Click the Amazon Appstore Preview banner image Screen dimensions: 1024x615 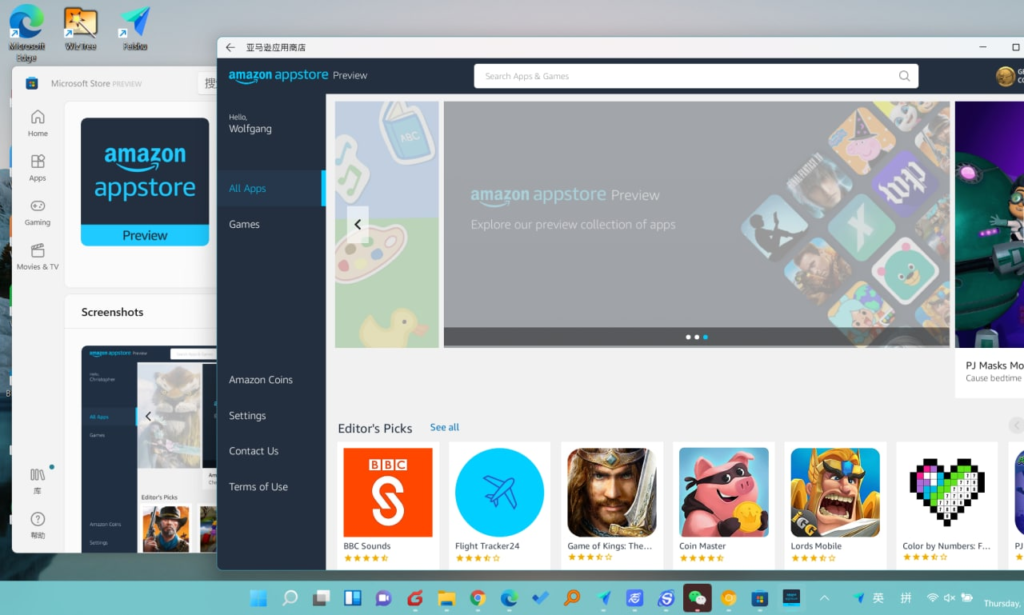tap(697, 224)
